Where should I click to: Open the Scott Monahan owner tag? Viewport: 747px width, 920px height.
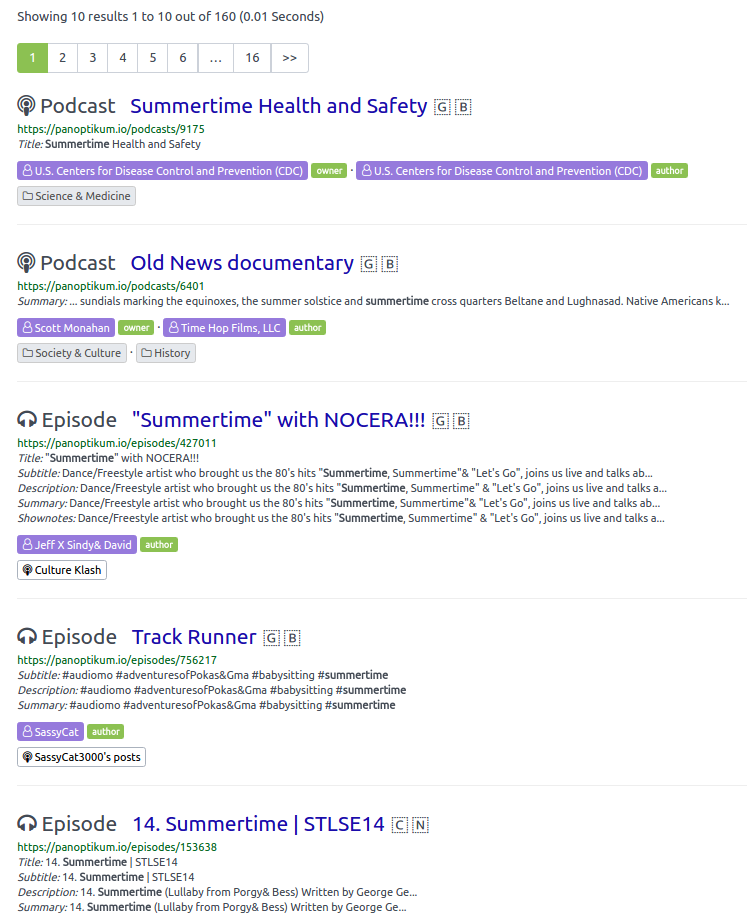pyautogui.click(x=66, y=328)
